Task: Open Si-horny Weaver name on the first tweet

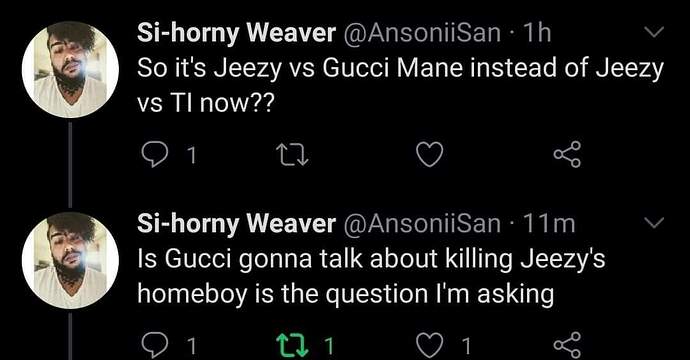Action: 236,33
